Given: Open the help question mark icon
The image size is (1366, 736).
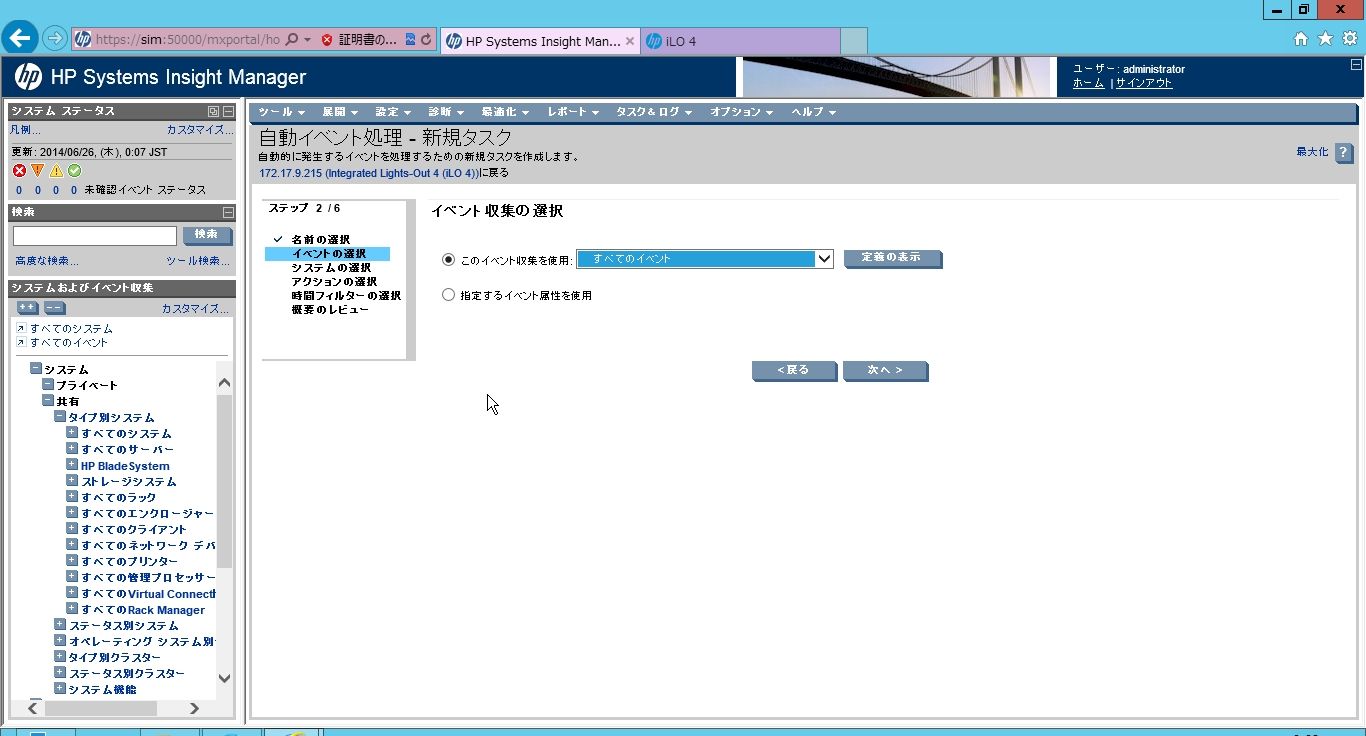Looking at the screenshot, I should pos(1344,152).
